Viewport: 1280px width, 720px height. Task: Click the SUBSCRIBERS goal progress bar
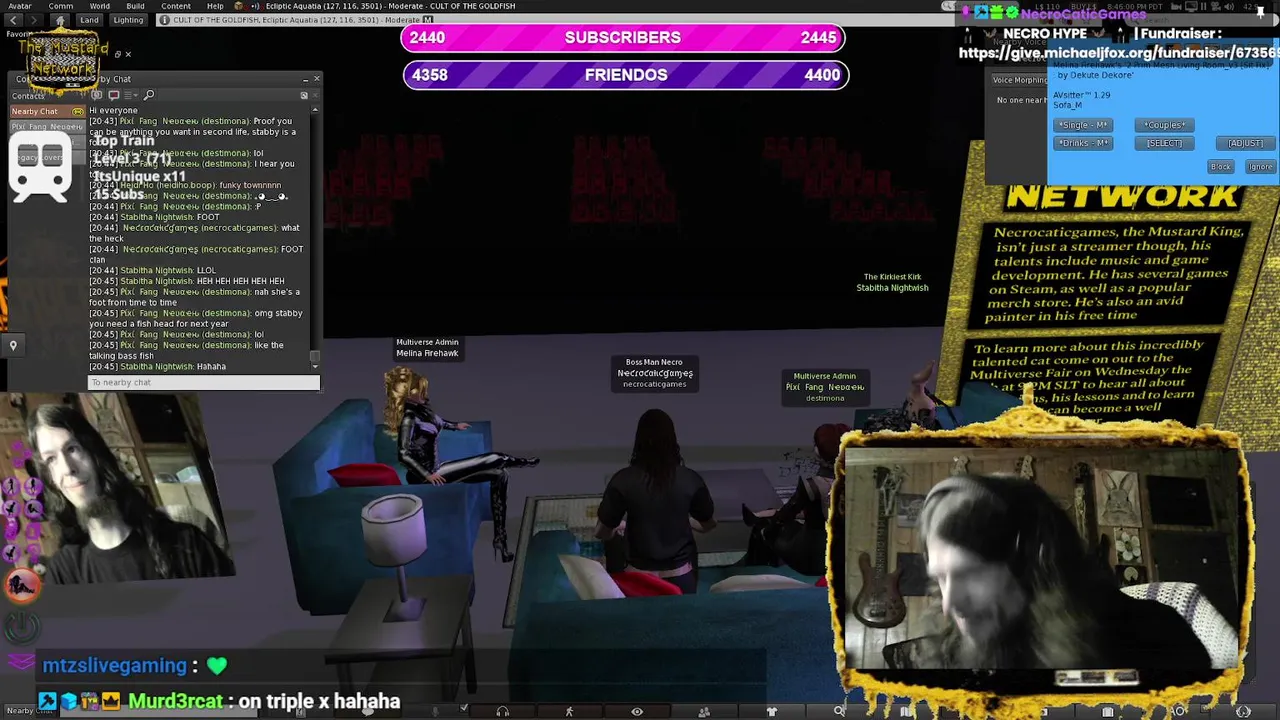tap(625, 38)
